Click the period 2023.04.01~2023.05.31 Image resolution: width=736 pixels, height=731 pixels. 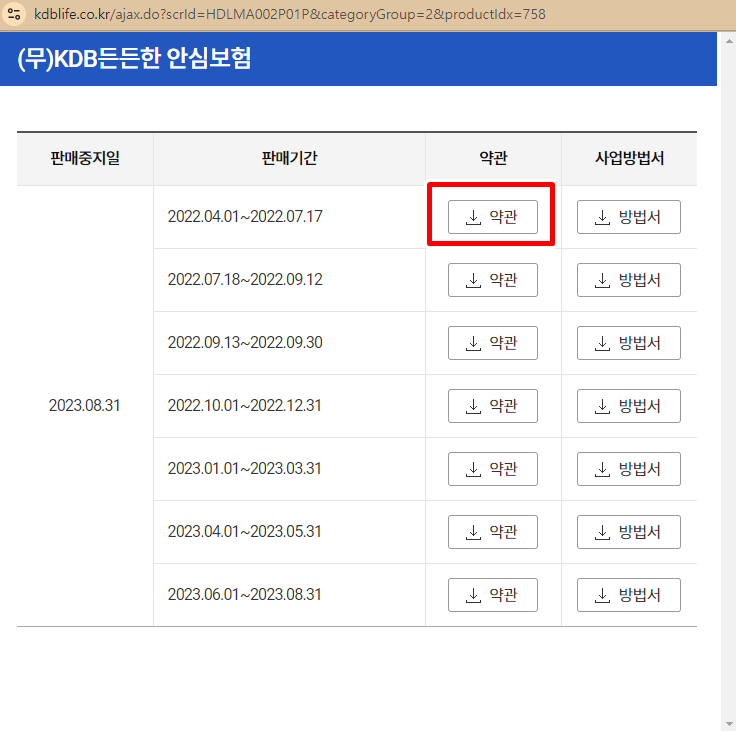tap(245, 531)
